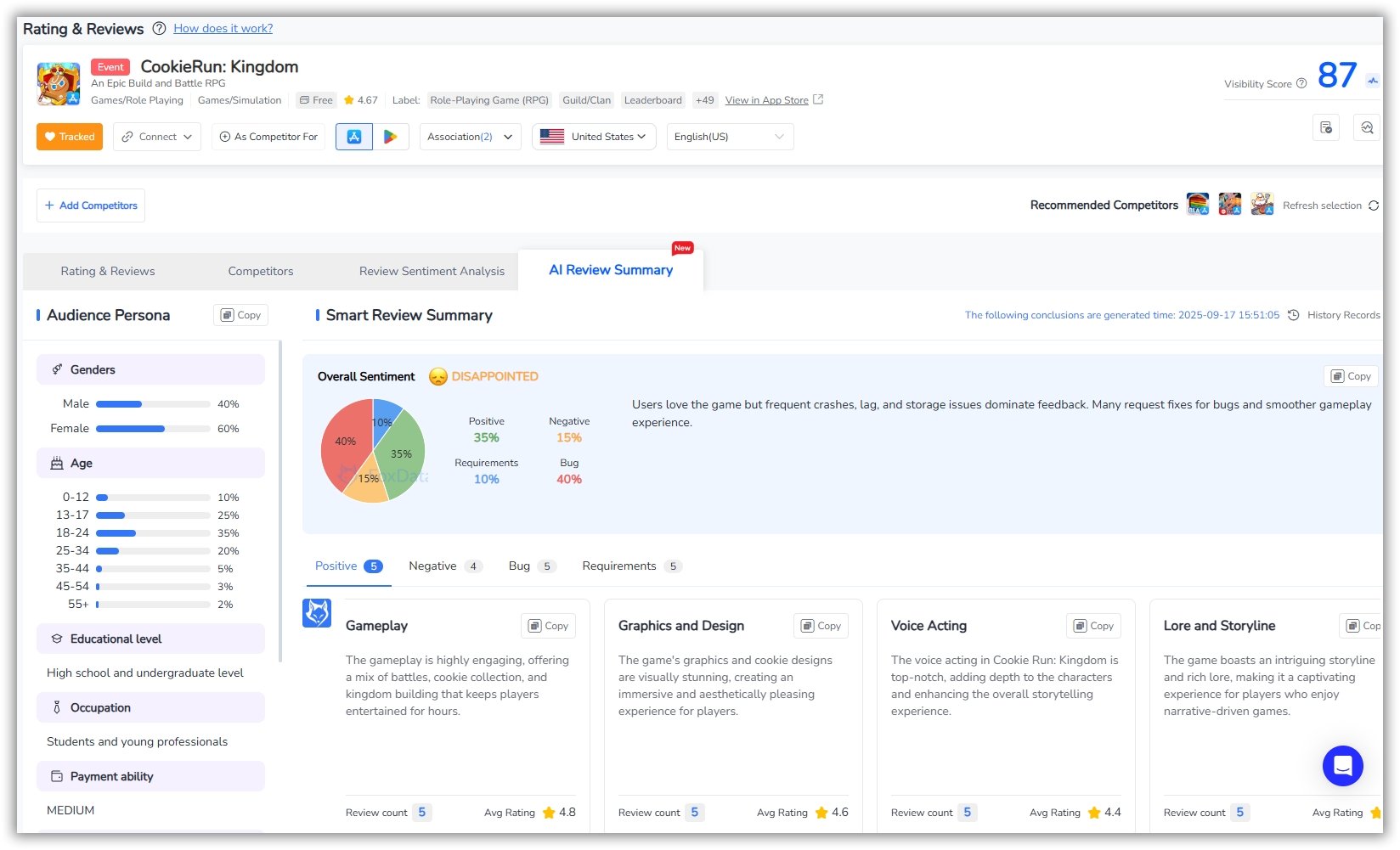Screen dimensions: 1400x850
Task: Select the second recommended competitor icon
Action: [x=1230, y=204]
